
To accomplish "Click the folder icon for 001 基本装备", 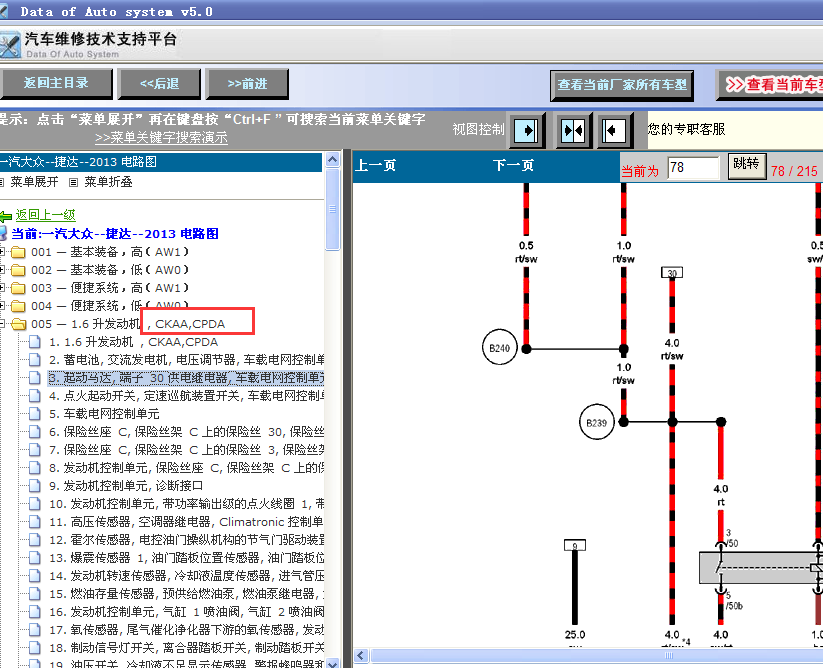I will coord(18,252).
